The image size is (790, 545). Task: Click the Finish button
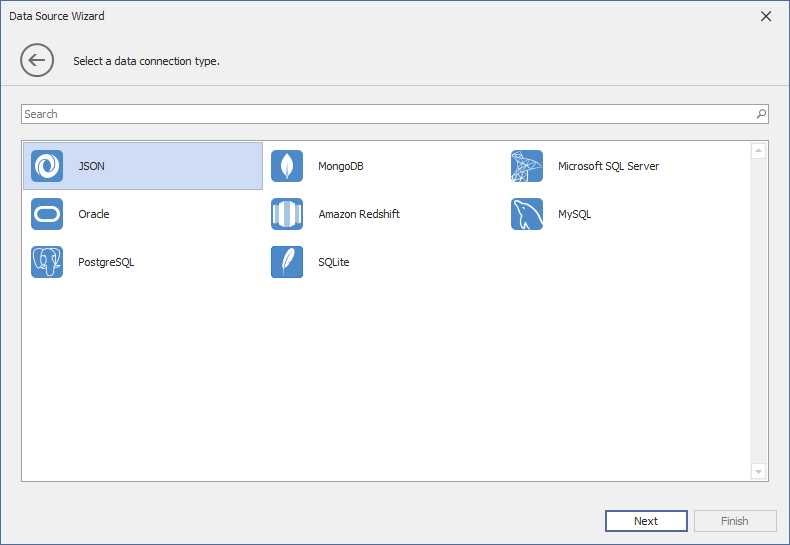[735, 521]
